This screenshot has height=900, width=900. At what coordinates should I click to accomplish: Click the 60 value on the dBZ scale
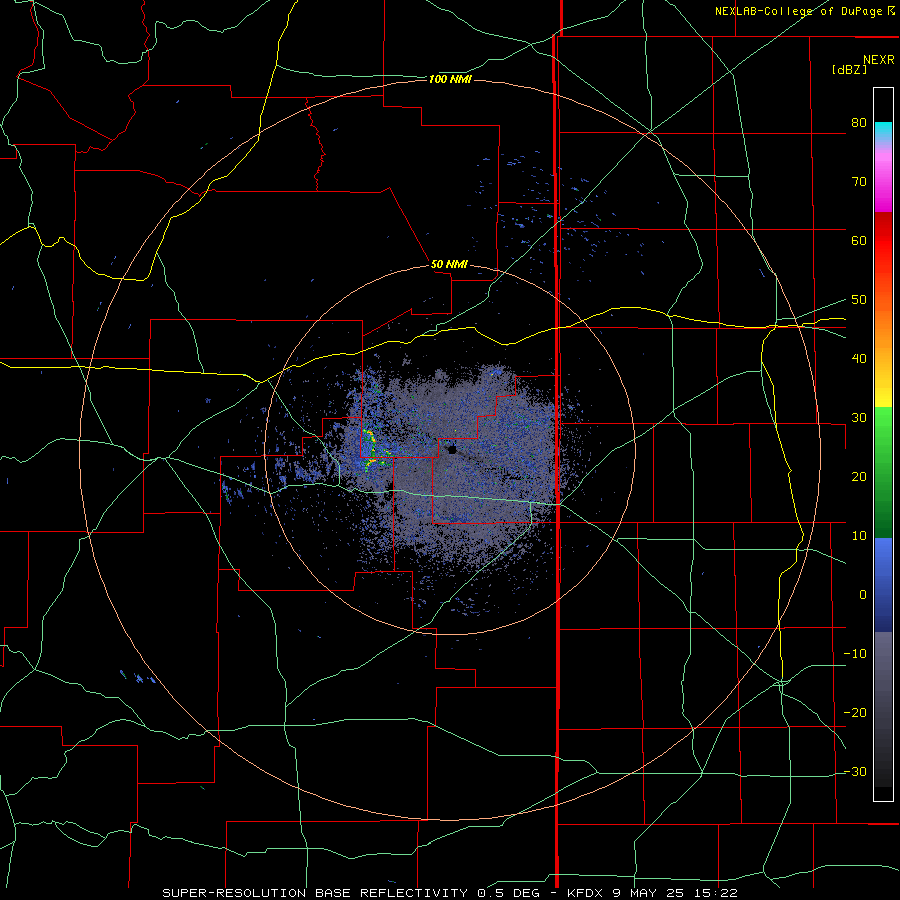pyautogui.click(x=859, y=240)
